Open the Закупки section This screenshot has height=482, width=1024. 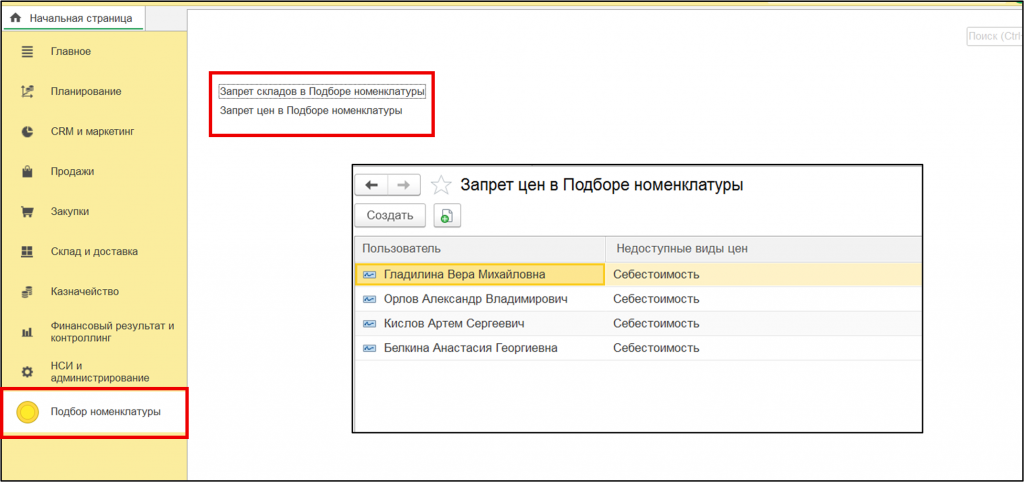[70, 212]
